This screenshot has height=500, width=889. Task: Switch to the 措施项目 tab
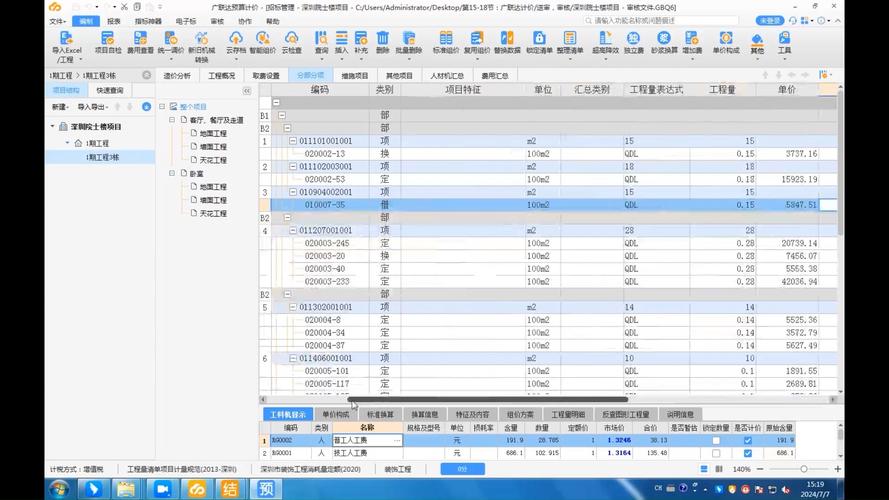[354, 75]
